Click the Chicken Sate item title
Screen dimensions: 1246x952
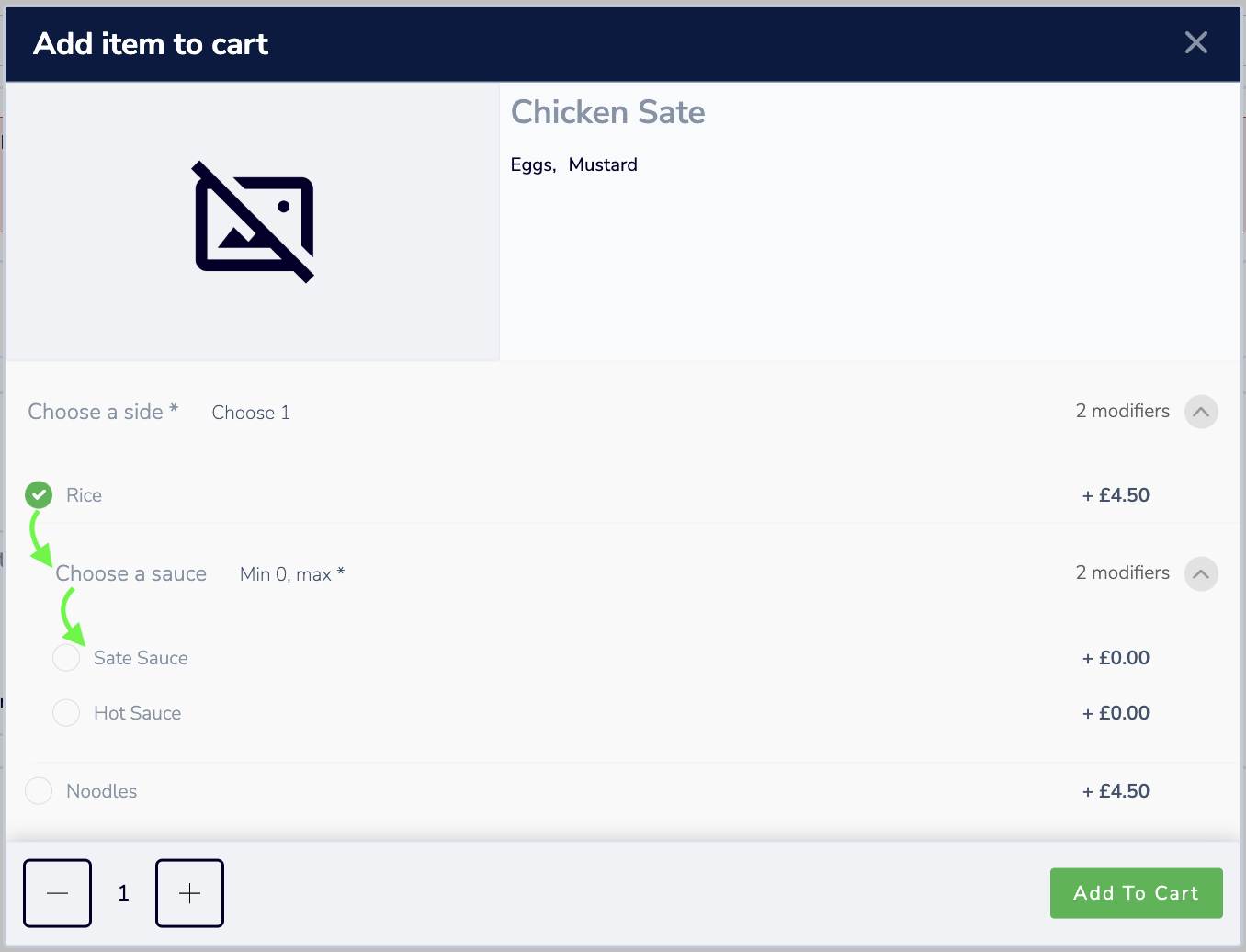click(x=608, y=112)
